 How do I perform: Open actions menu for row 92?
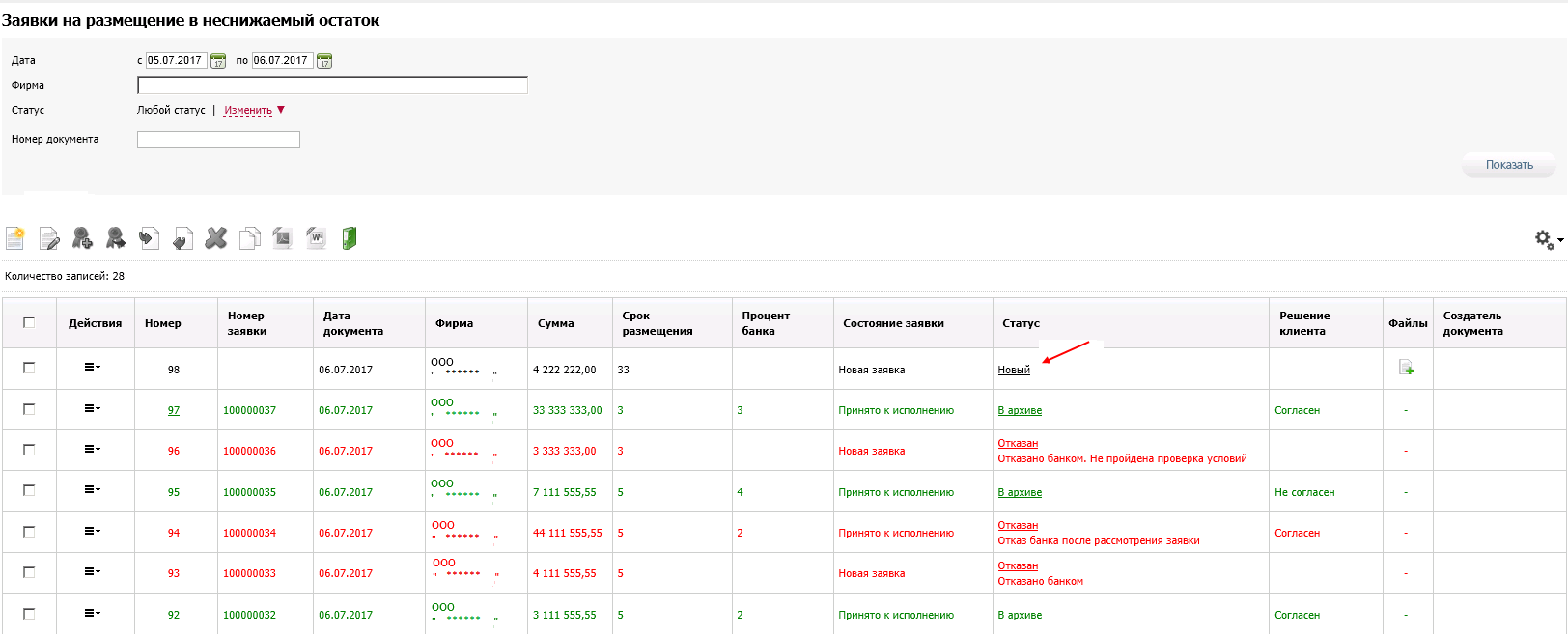click(92, 613)
